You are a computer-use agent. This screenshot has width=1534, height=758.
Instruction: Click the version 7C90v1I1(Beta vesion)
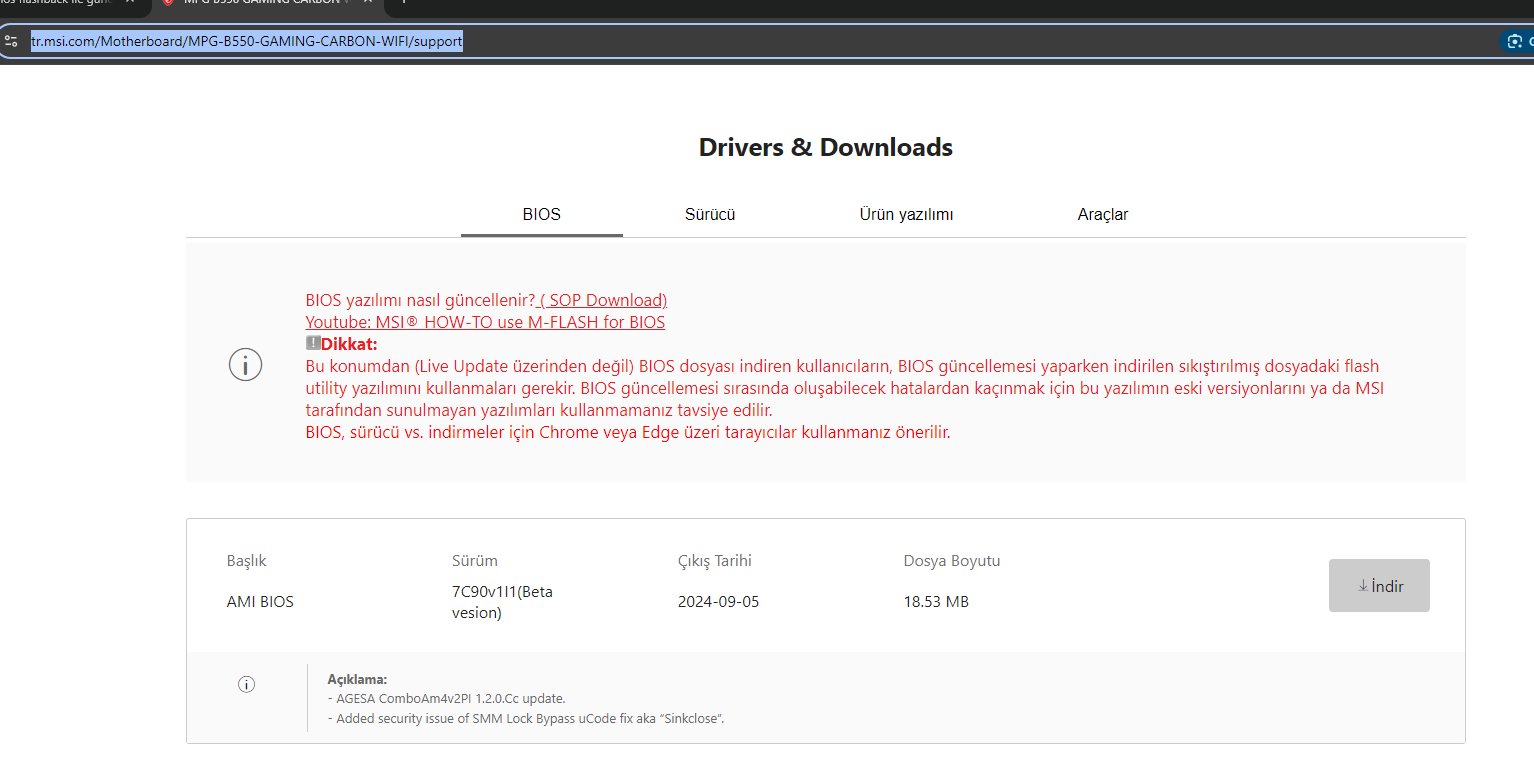point(502,602)
